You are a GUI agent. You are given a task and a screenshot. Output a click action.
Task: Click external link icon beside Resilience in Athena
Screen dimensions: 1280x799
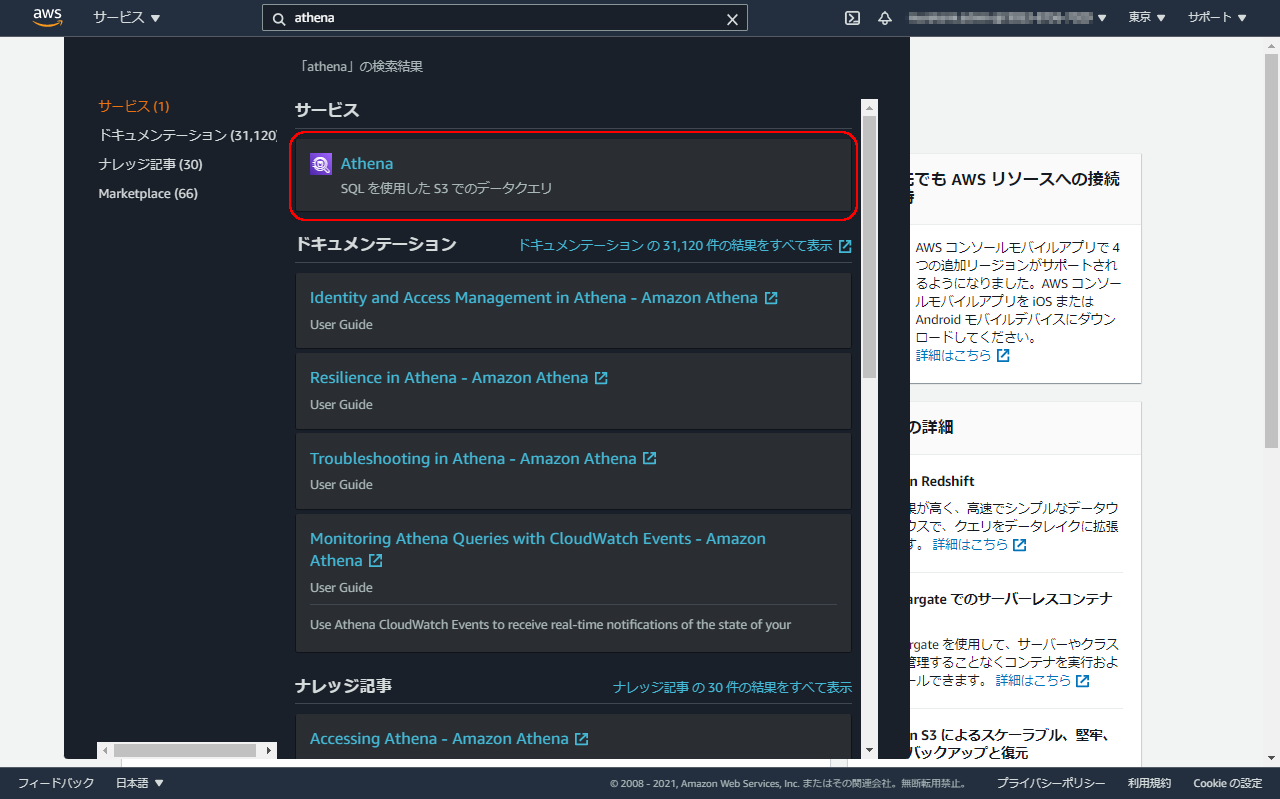click(599, 377)
